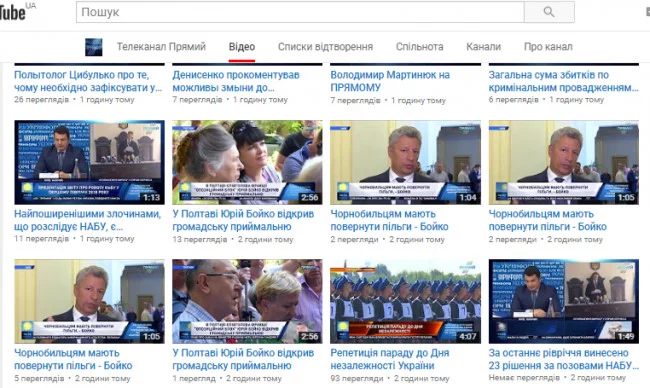Screen dimensions: 650x388
Task: Play the НАБУ thumbnail with 1:13 duration
Action: coord(90,162)
